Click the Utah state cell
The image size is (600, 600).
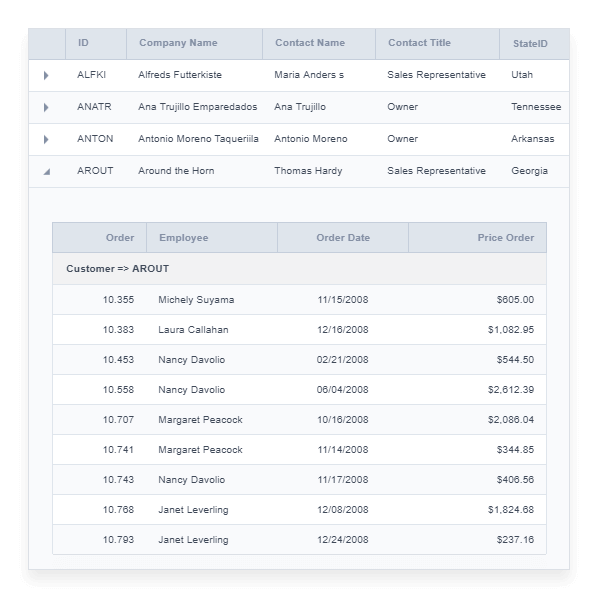[535, 75]
